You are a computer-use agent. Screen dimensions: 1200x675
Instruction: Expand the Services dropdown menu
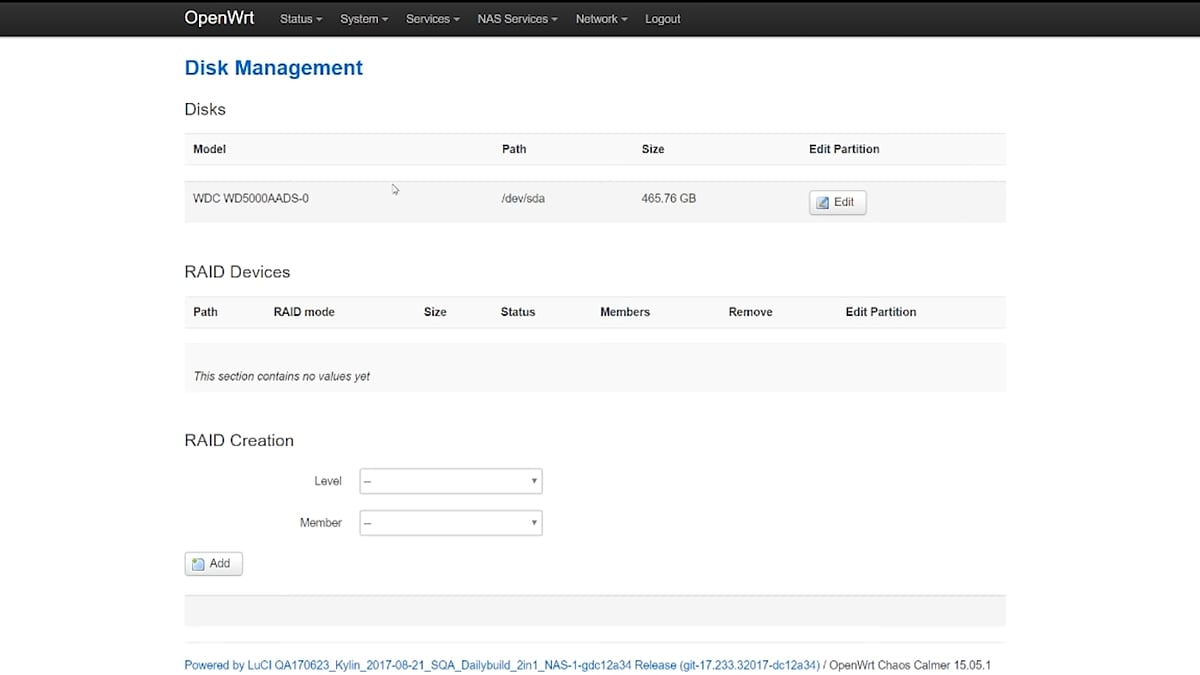click(x=432, y=19)
